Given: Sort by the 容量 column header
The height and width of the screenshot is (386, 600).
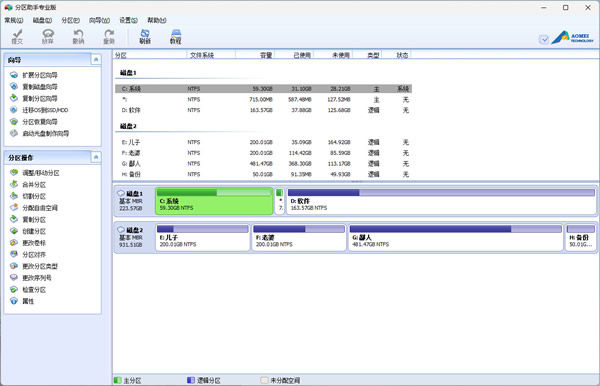Looking at the screenshot, I should (255, 55).
